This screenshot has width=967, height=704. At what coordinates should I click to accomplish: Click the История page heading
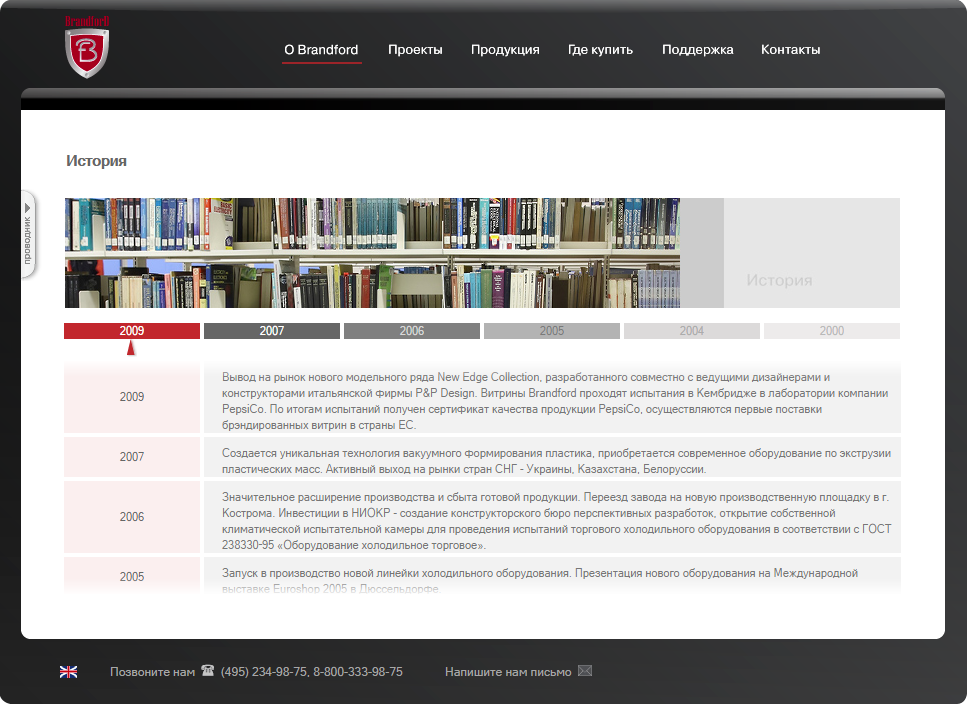point(96,161)
